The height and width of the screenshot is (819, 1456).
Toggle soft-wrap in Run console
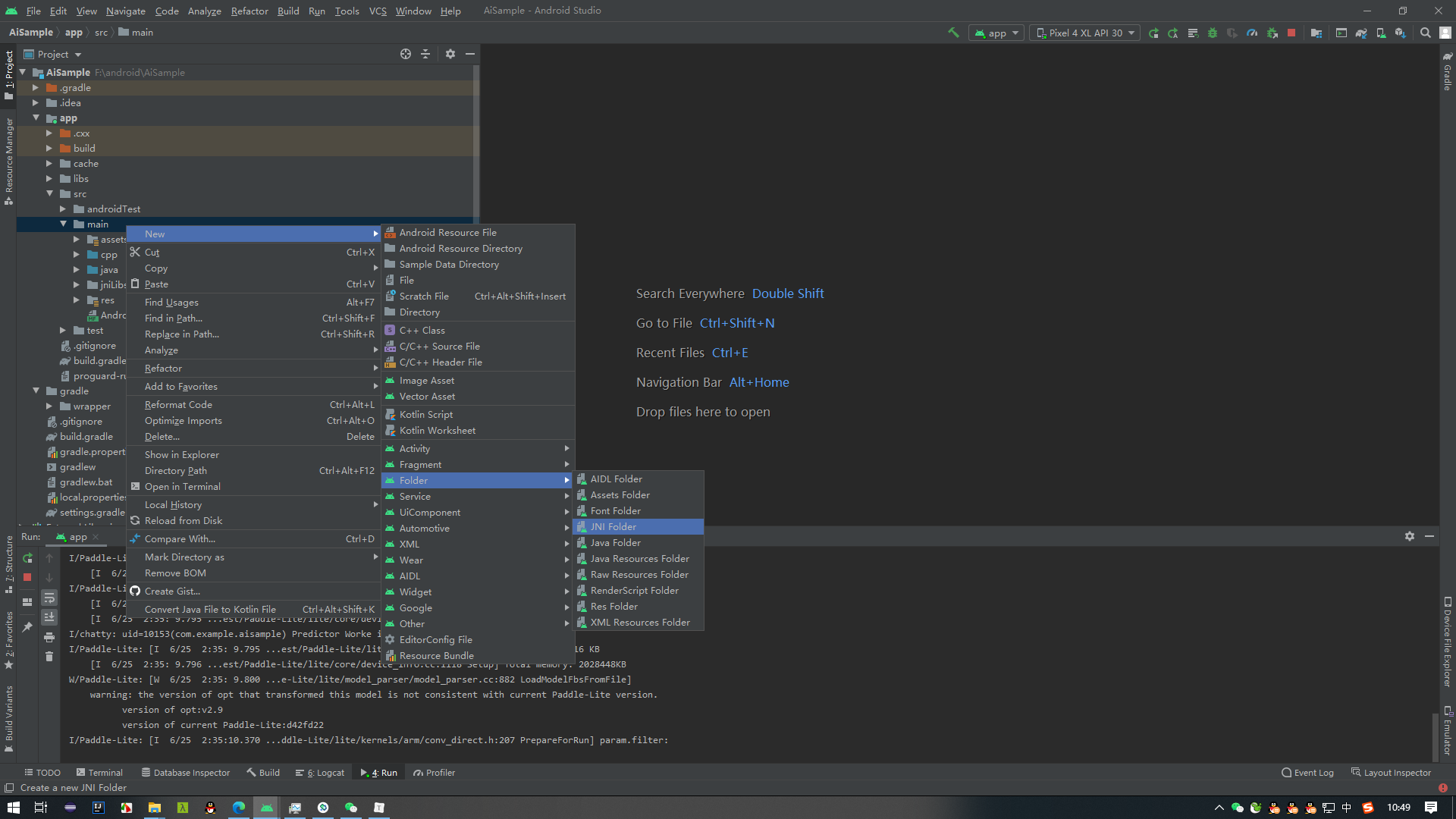click(49, 598)
